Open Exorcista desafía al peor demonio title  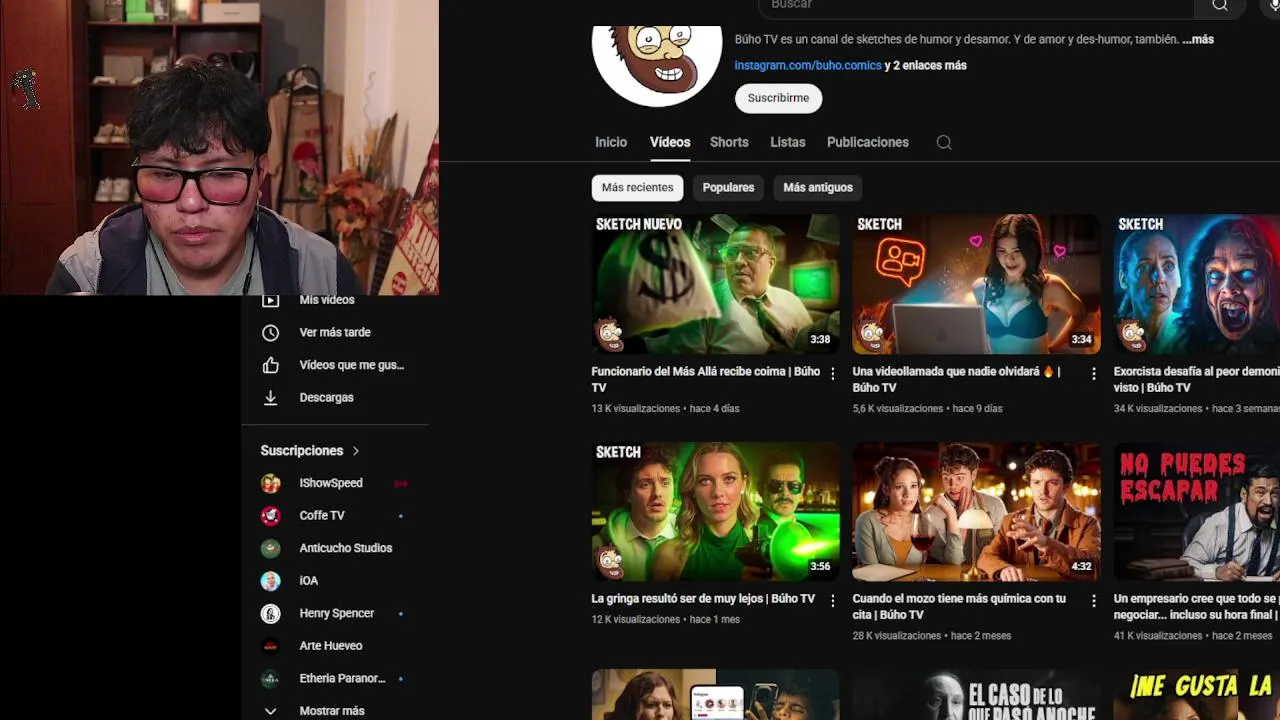click(1196, 379)
